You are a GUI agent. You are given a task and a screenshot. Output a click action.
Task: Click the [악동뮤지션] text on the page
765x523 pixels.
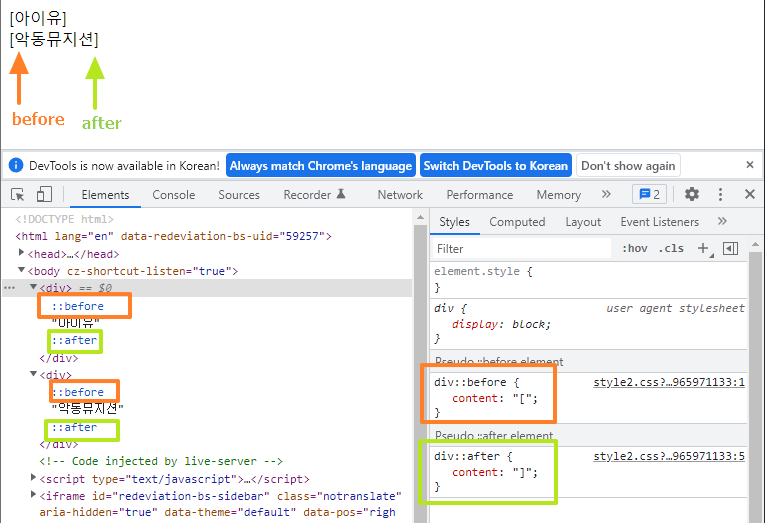click(54, 39)
